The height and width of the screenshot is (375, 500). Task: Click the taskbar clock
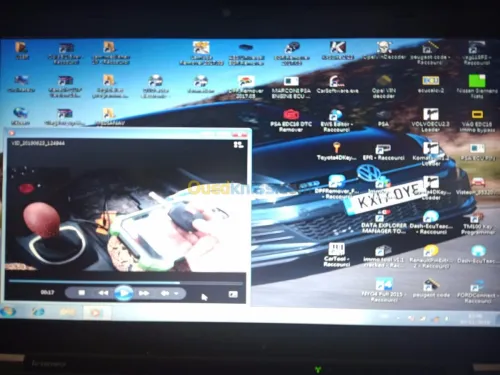click(475, 318)
